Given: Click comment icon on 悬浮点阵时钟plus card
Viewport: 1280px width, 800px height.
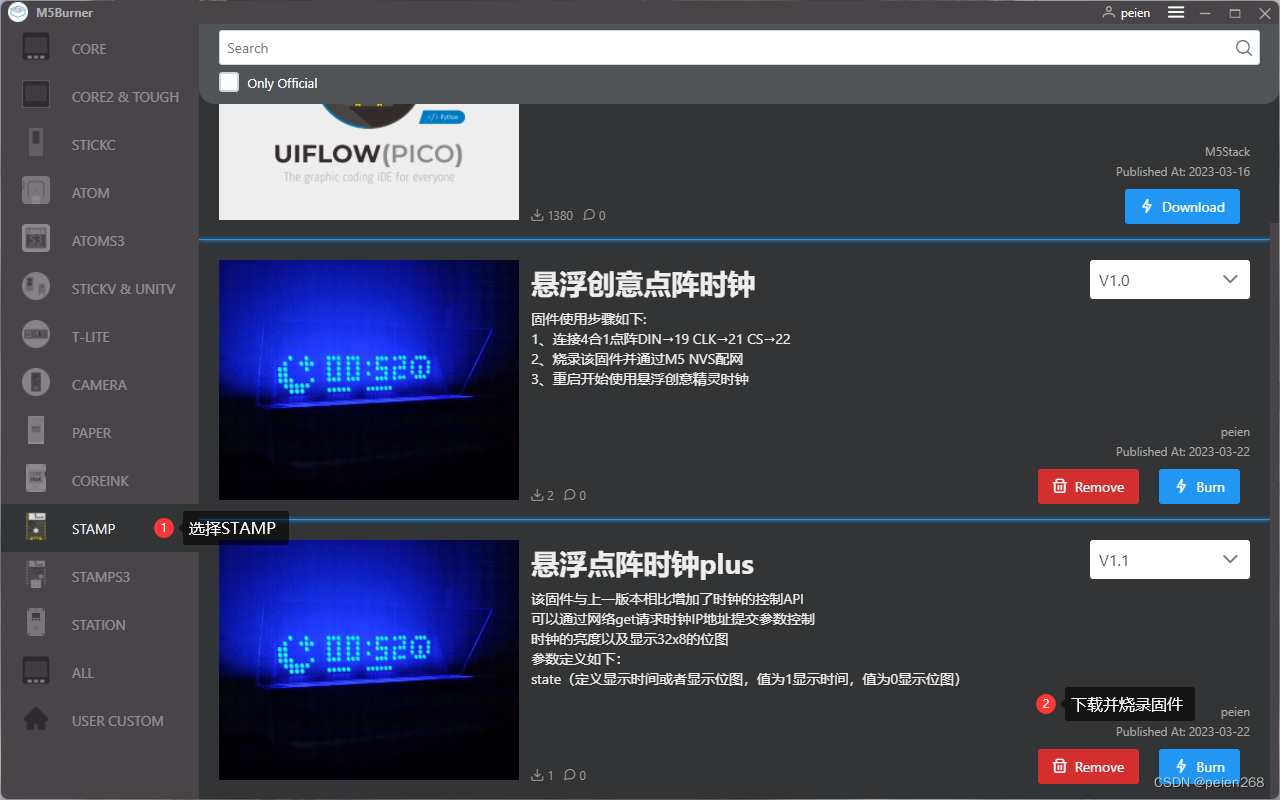Looking at the screenshot, I should tap(569, 775).
